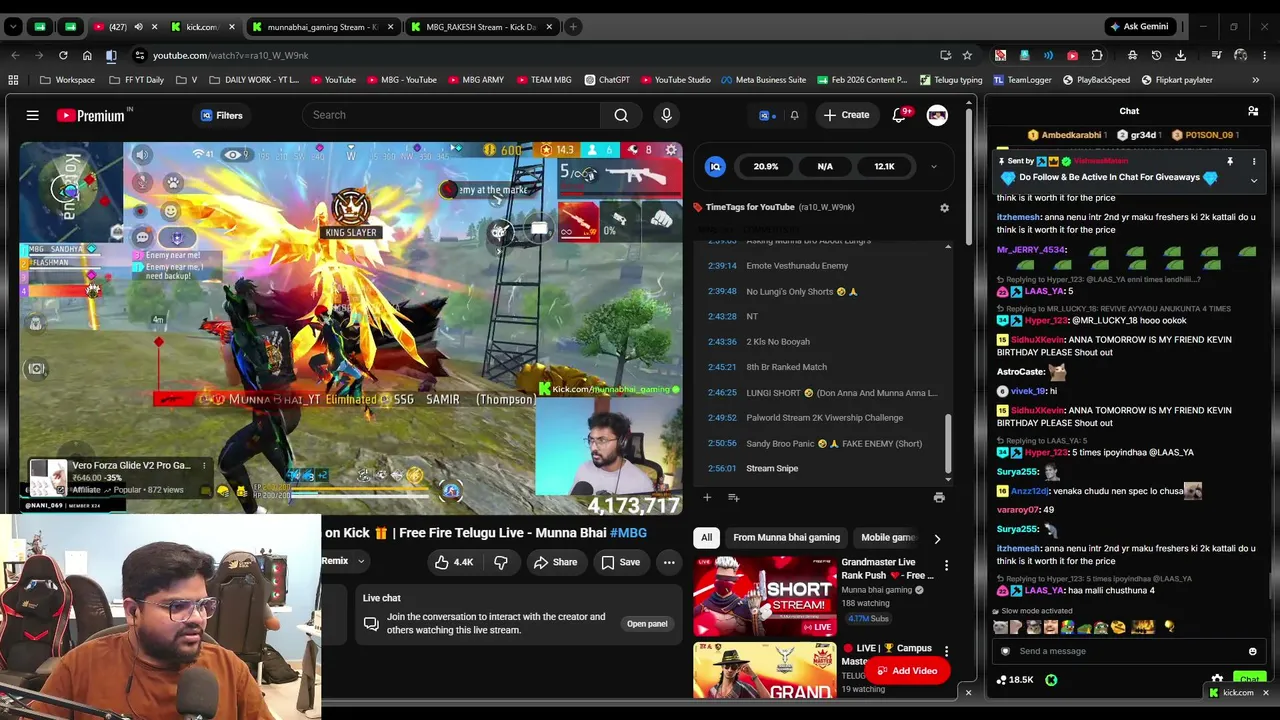Print the time tags list

click(x=939, y=497)
